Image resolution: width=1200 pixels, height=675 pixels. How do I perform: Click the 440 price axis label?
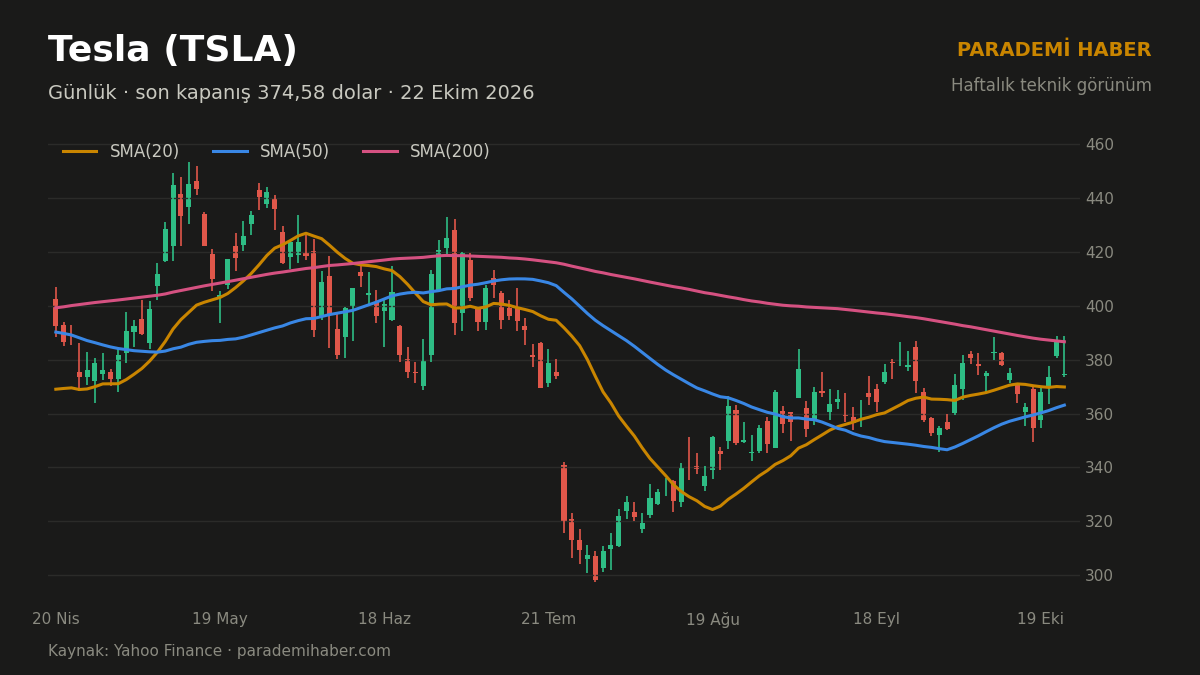(x=1100, y=198)
